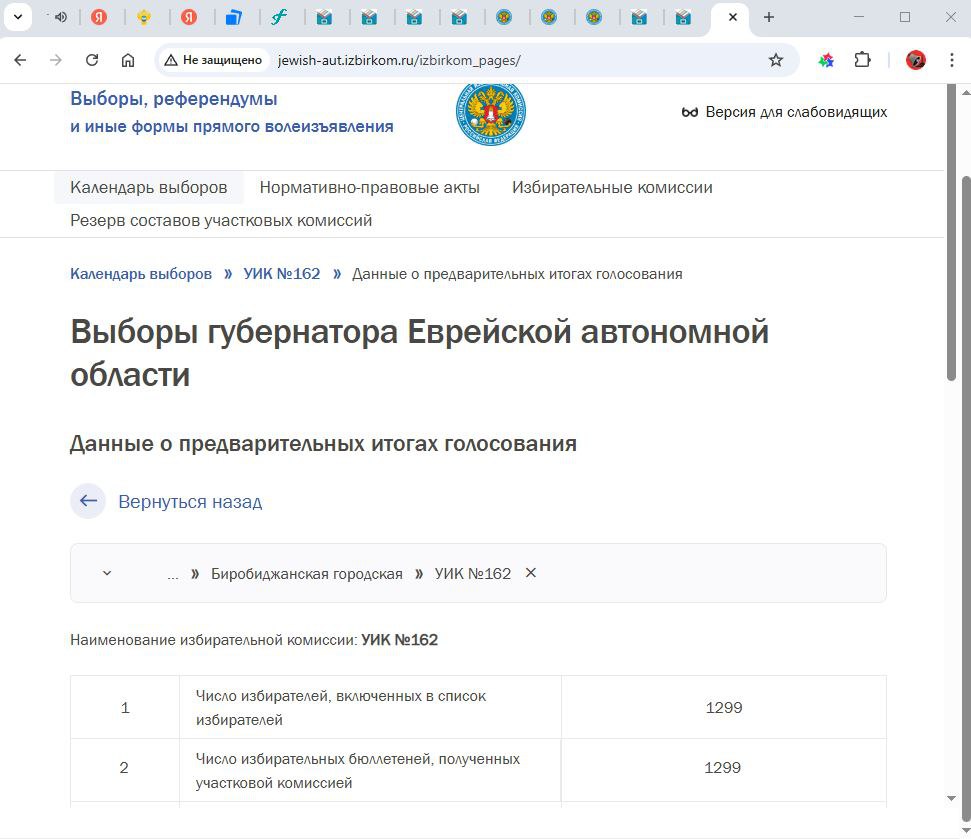
Task: Open the tab search dropdown arrow
Action: click(x=18, y=17)
